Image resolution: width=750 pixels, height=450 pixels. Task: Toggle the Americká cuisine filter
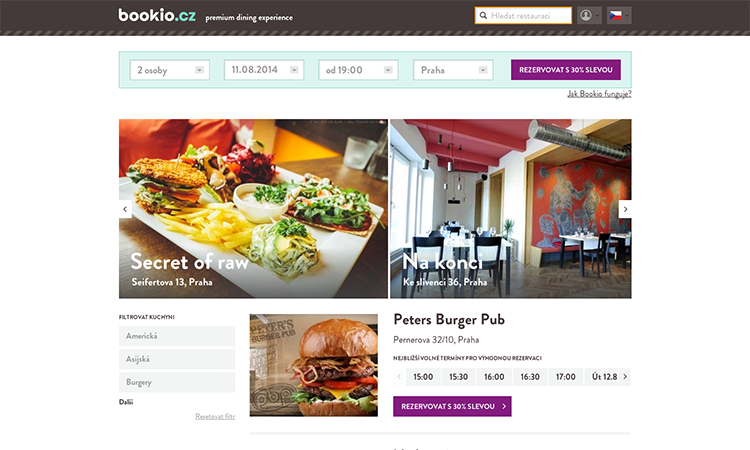point(177,336)
